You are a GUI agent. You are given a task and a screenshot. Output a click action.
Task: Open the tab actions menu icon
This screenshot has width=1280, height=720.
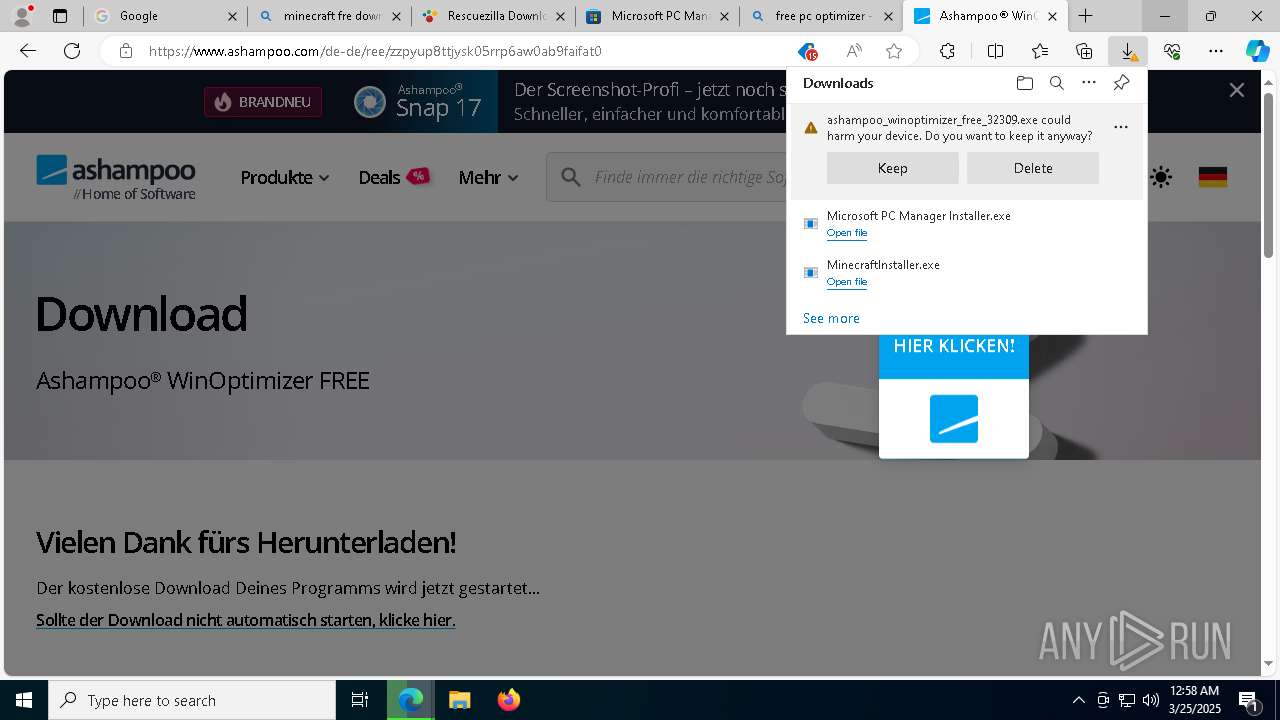pos(60,16)
